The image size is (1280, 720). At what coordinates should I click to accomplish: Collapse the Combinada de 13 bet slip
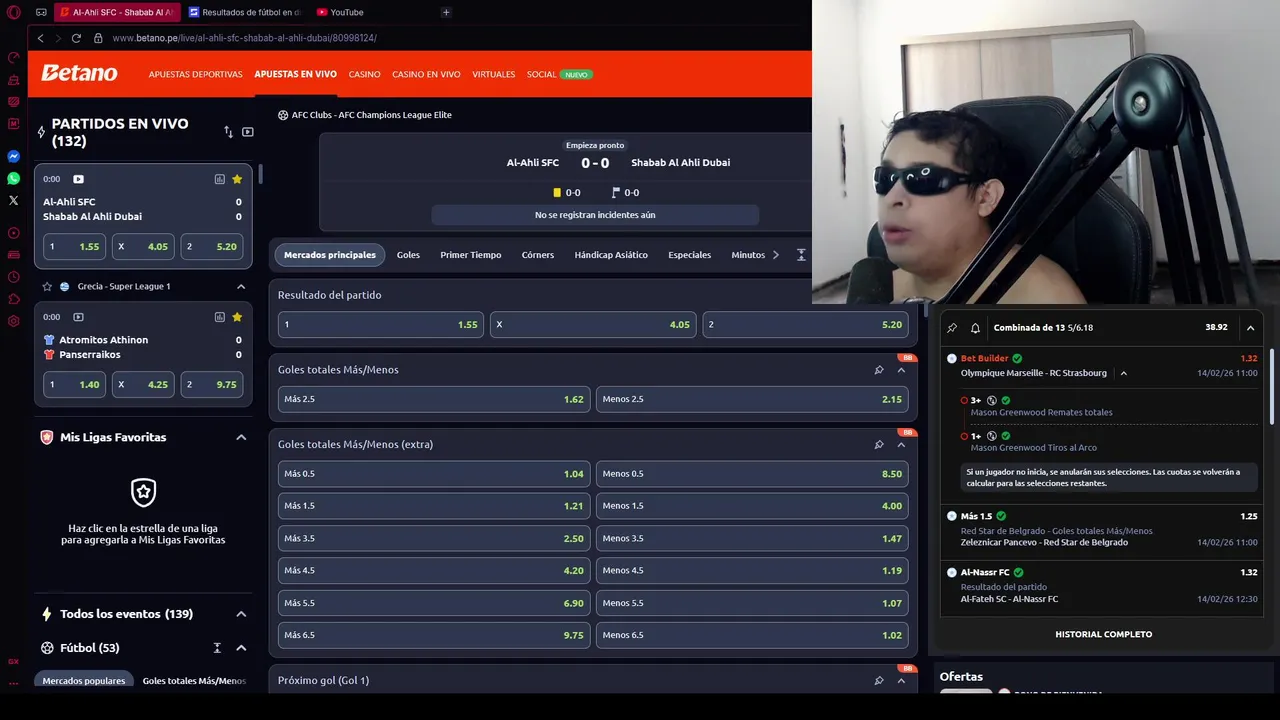point(1250,328)
